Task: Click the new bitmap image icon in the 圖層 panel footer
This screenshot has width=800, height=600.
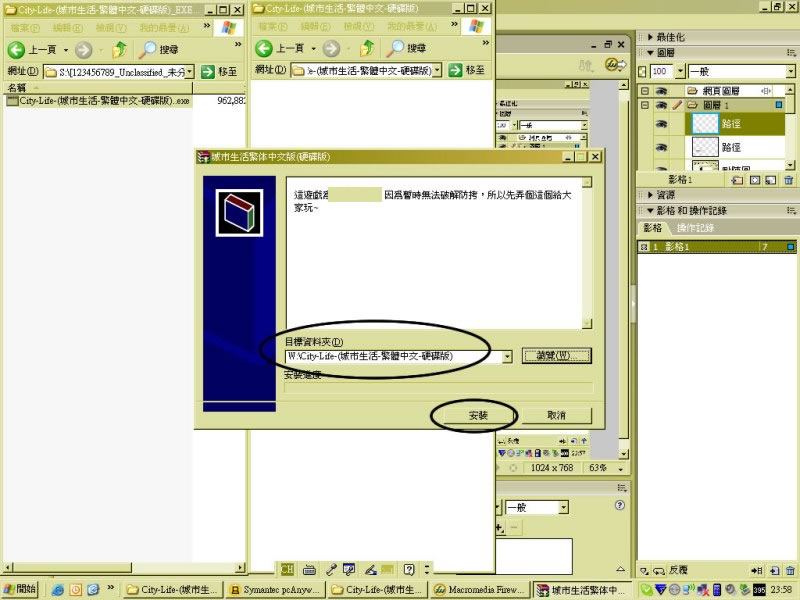Action: point(771,180)
